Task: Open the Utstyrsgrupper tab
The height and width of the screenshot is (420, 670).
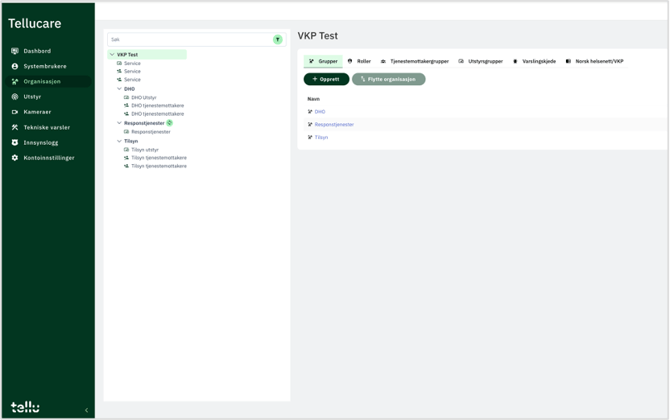Action: click(481, 61)
